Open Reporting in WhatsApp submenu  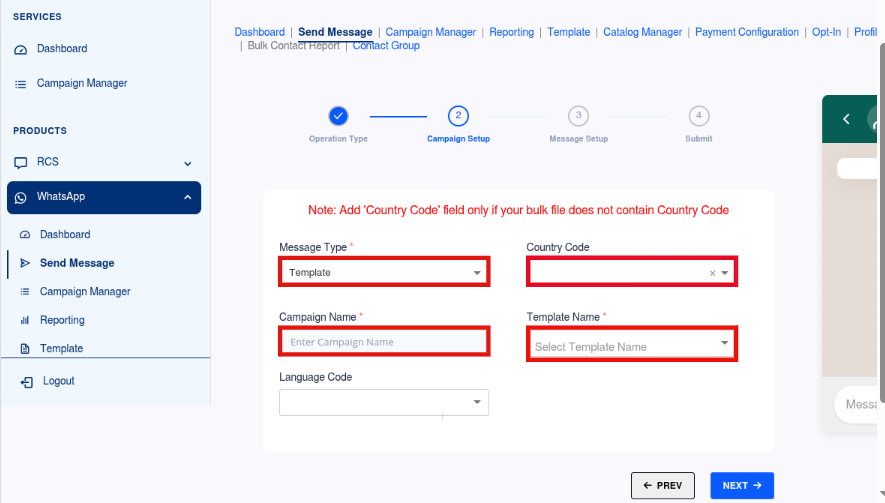coord(62,320)
